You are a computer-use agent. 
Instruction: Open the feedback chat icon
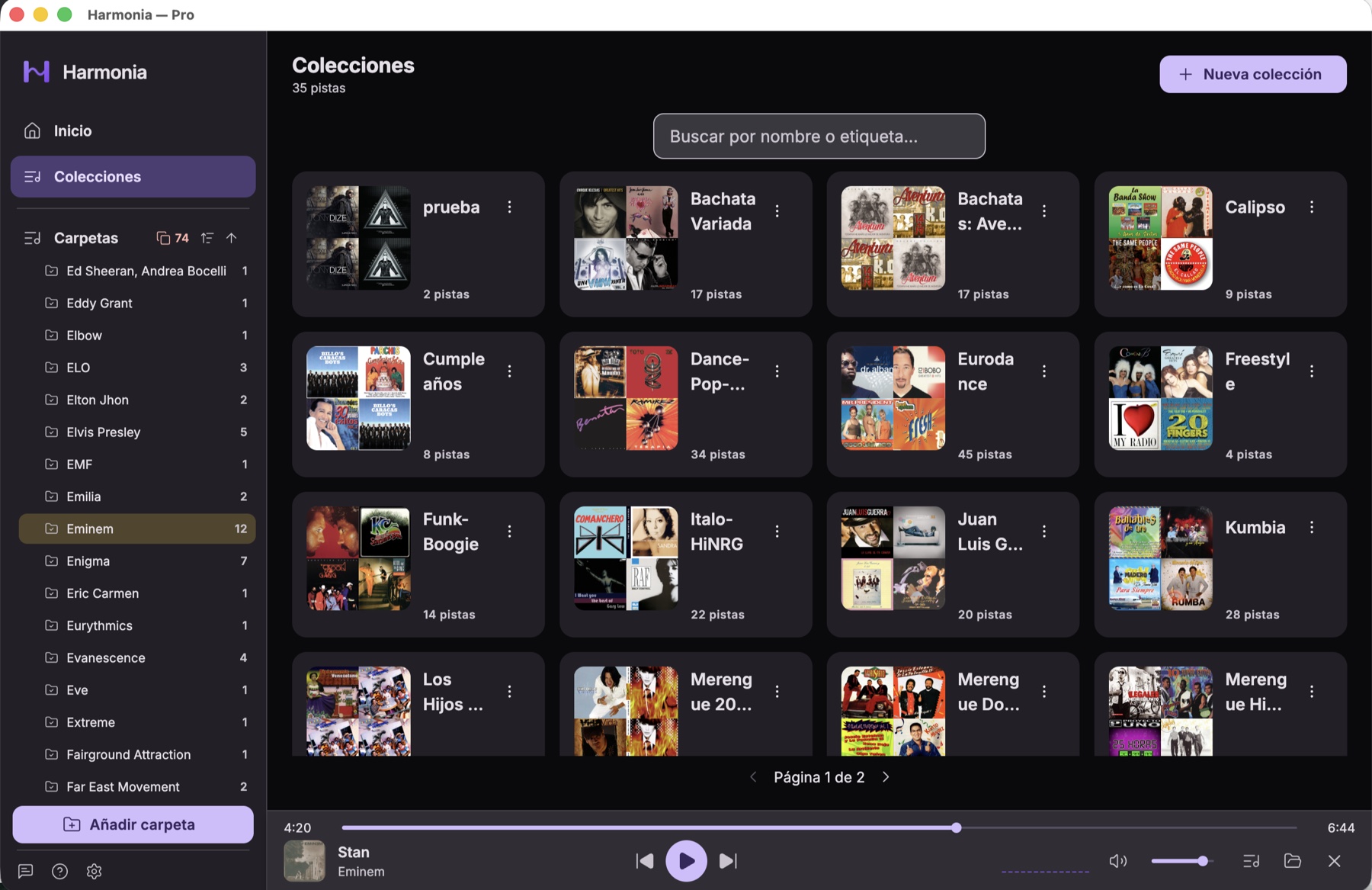(25, 871)
